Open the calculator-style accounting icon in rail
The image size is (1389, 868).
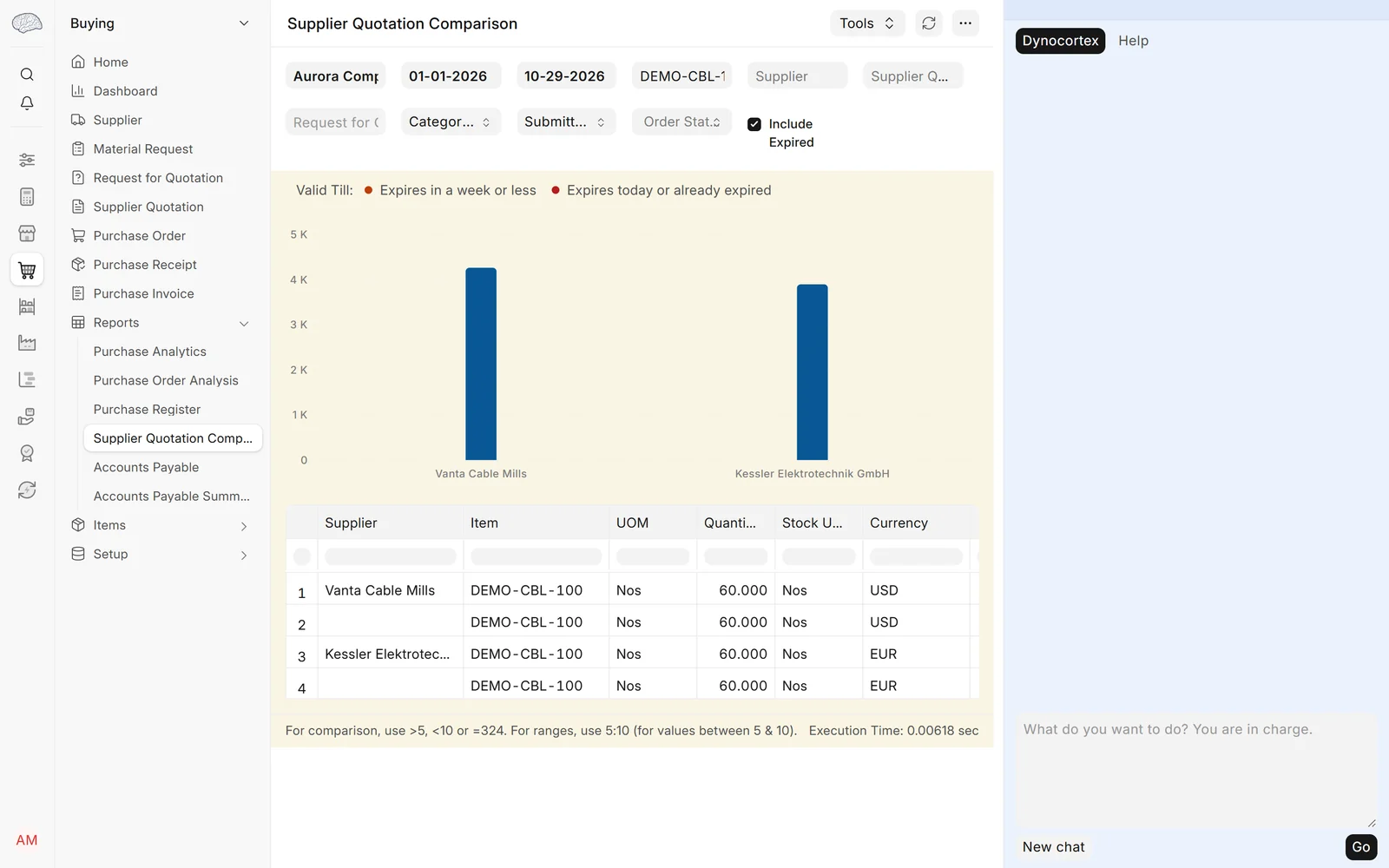tap(27, 197)
